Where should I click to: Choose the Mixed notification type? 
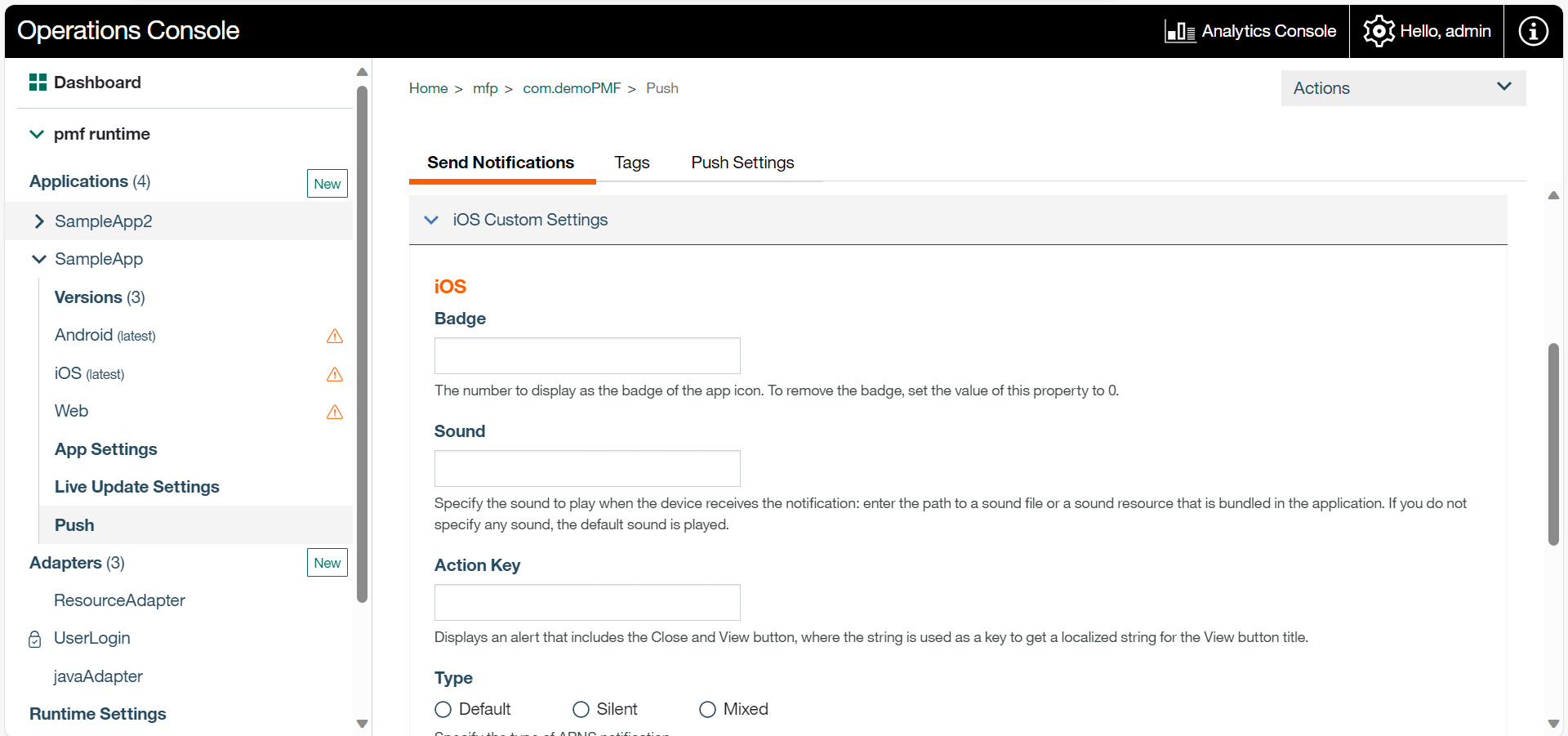[707, 709]
